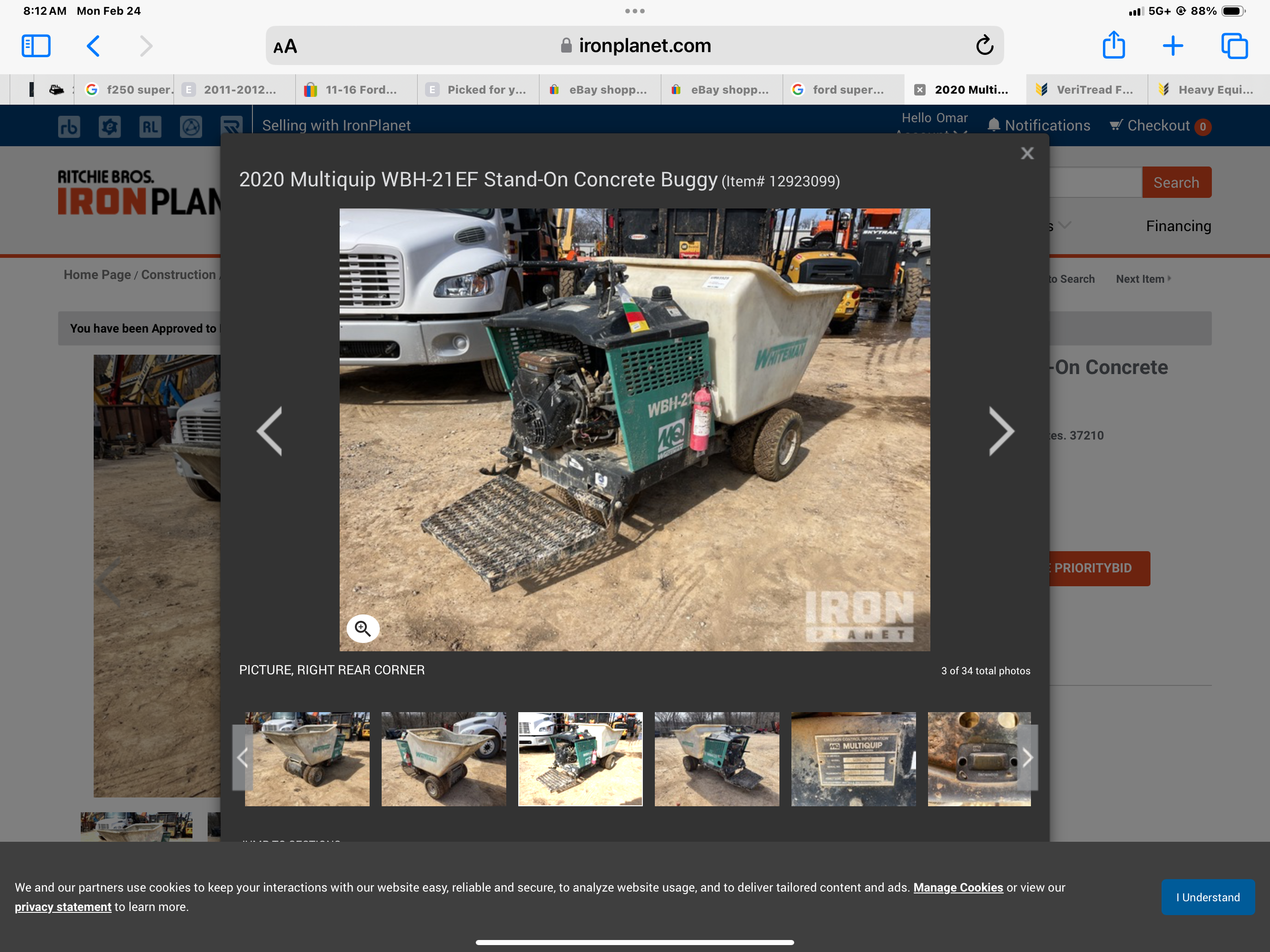Close the 2020 Multi... tab

[920, 89]
